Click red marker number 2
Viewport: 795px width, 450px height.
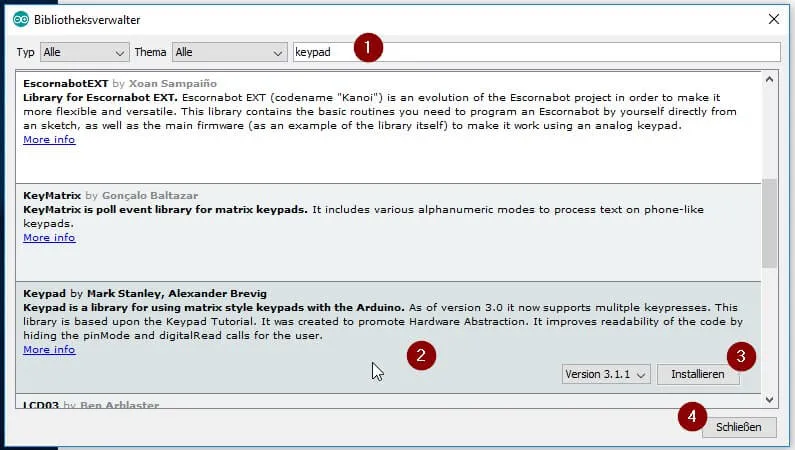coord(422,355)
